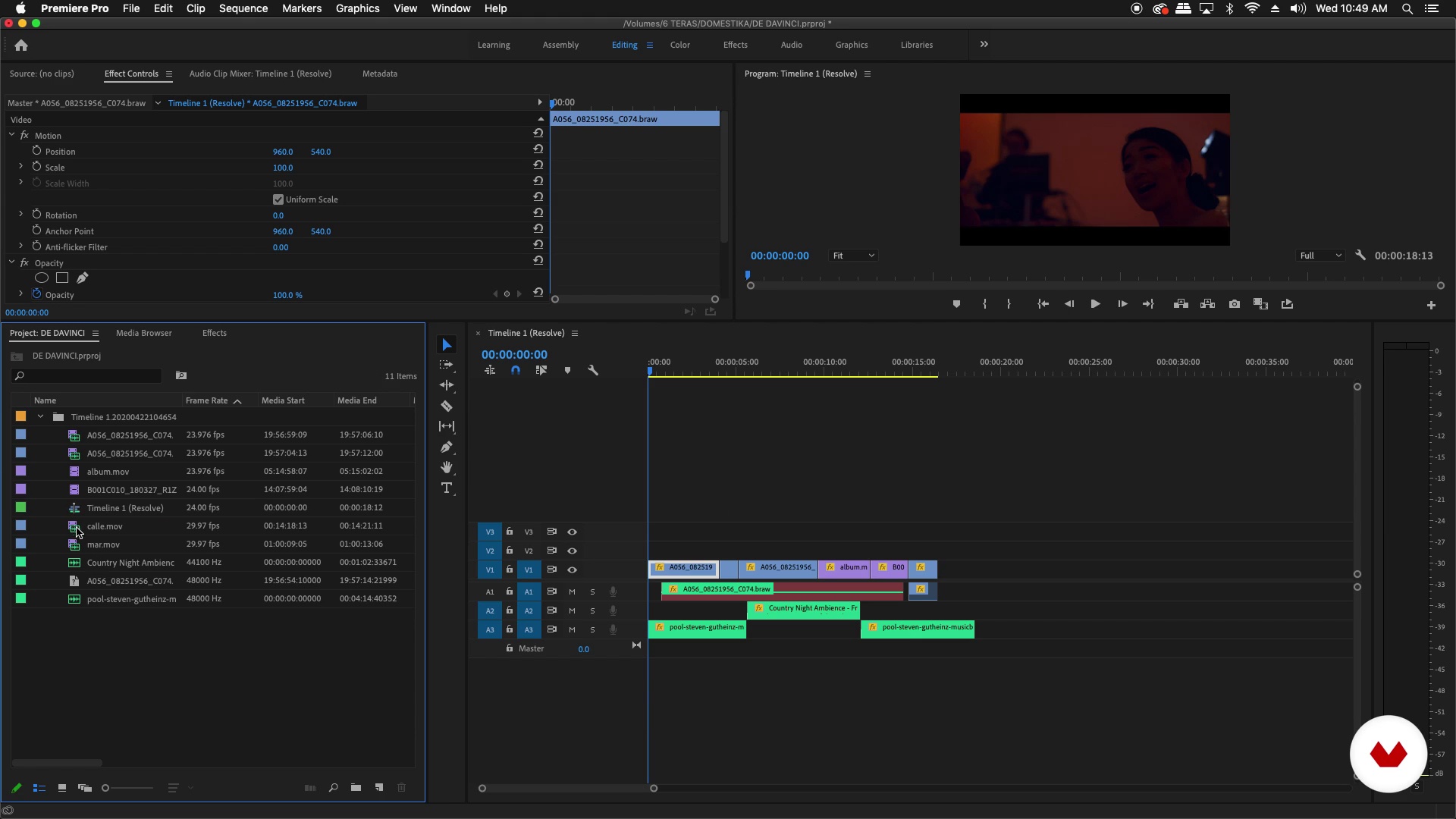The height and width of the screenshot is (819, 1456).
Task: Open Program monitor button editor plus
Action: pos(1431,305)
